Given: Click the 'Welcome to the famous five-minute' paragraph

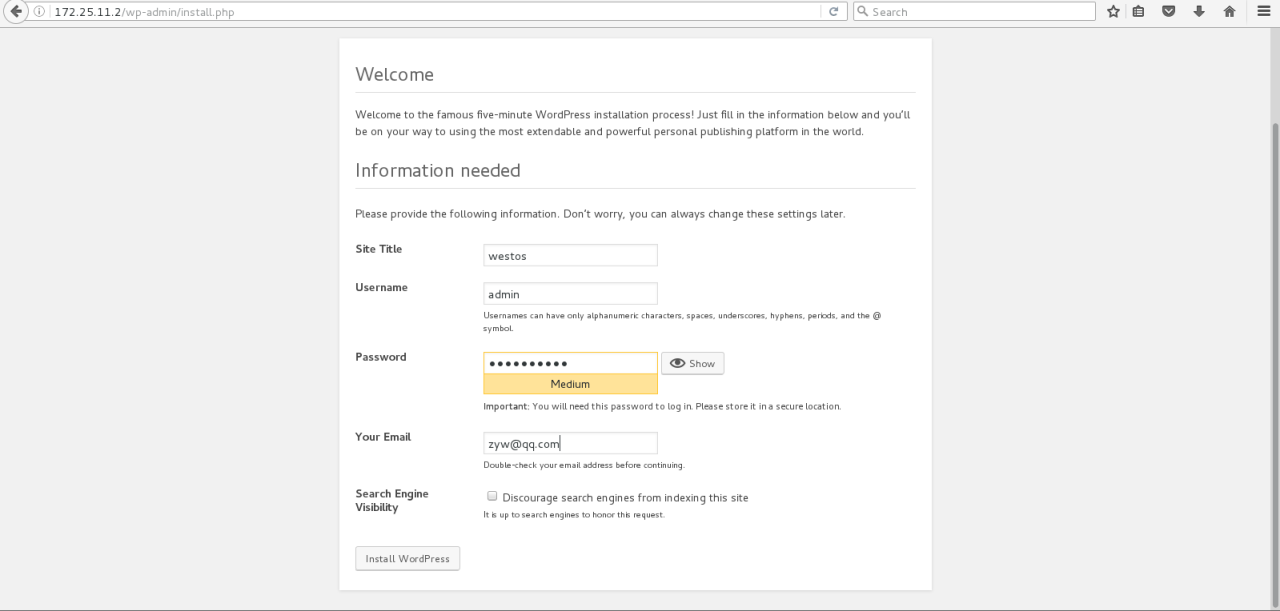Looking at the screenshot, I should 633,123.
